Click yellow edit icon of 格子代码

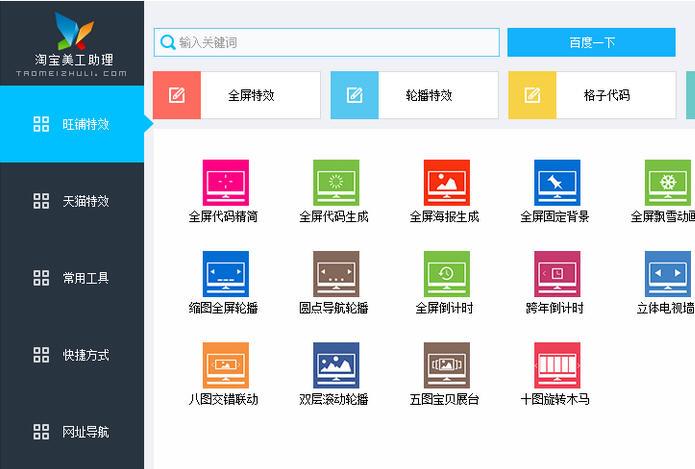[532, 95]
